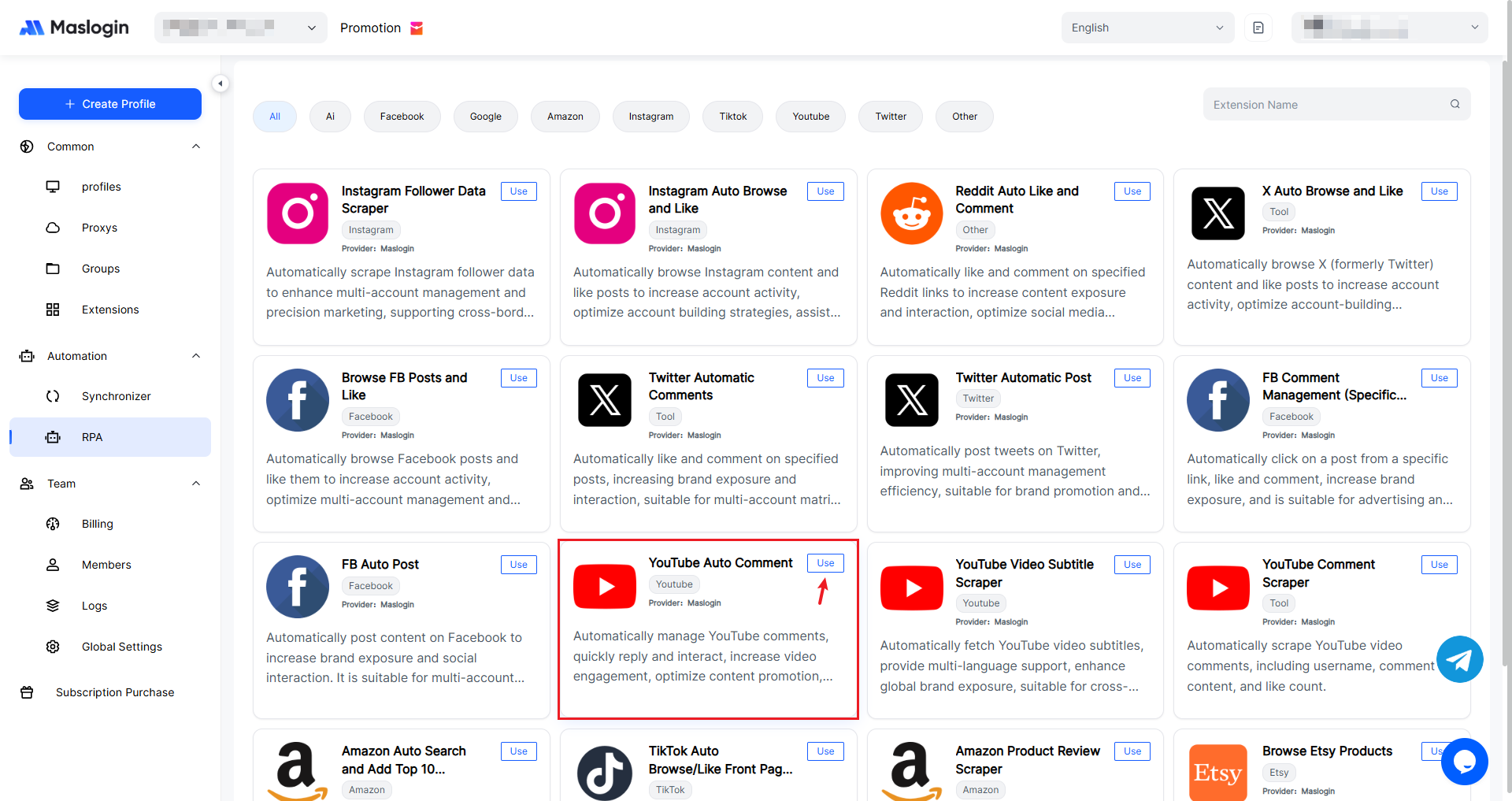Open the Extensions sidebar item

click(110, 310)
